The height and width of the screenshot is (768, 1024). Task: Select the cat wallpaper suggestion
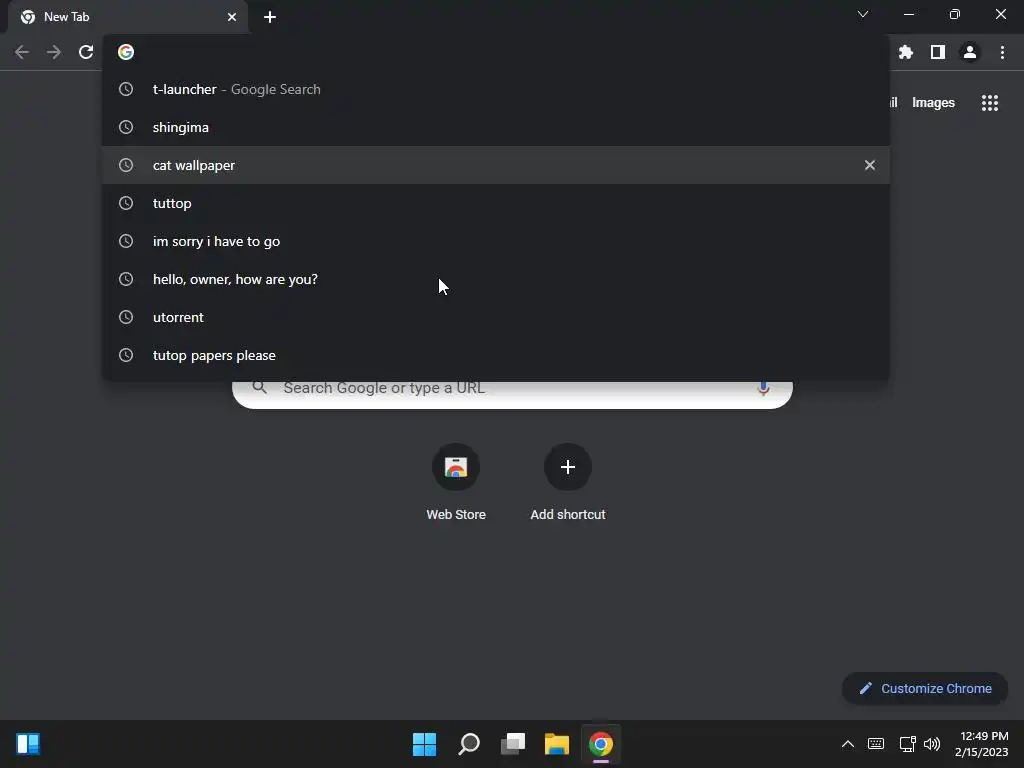tap(496, 165)
